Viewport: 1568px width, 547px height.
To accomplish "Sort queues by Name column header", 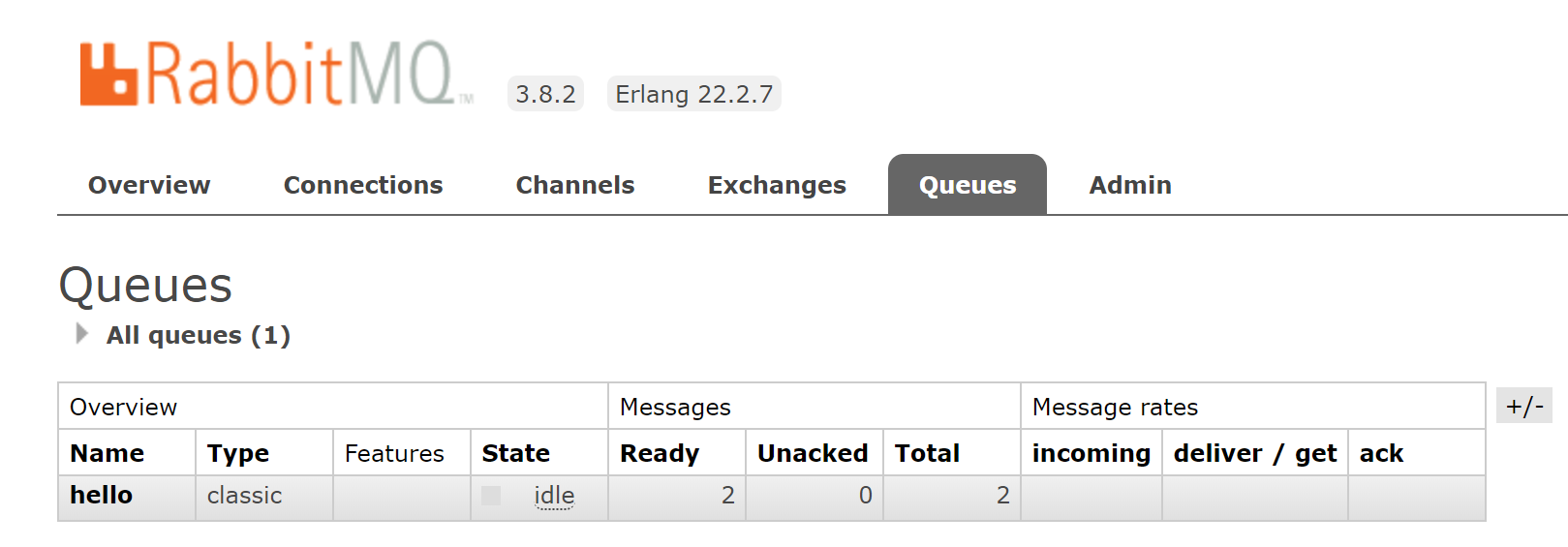I will (107, 453).
